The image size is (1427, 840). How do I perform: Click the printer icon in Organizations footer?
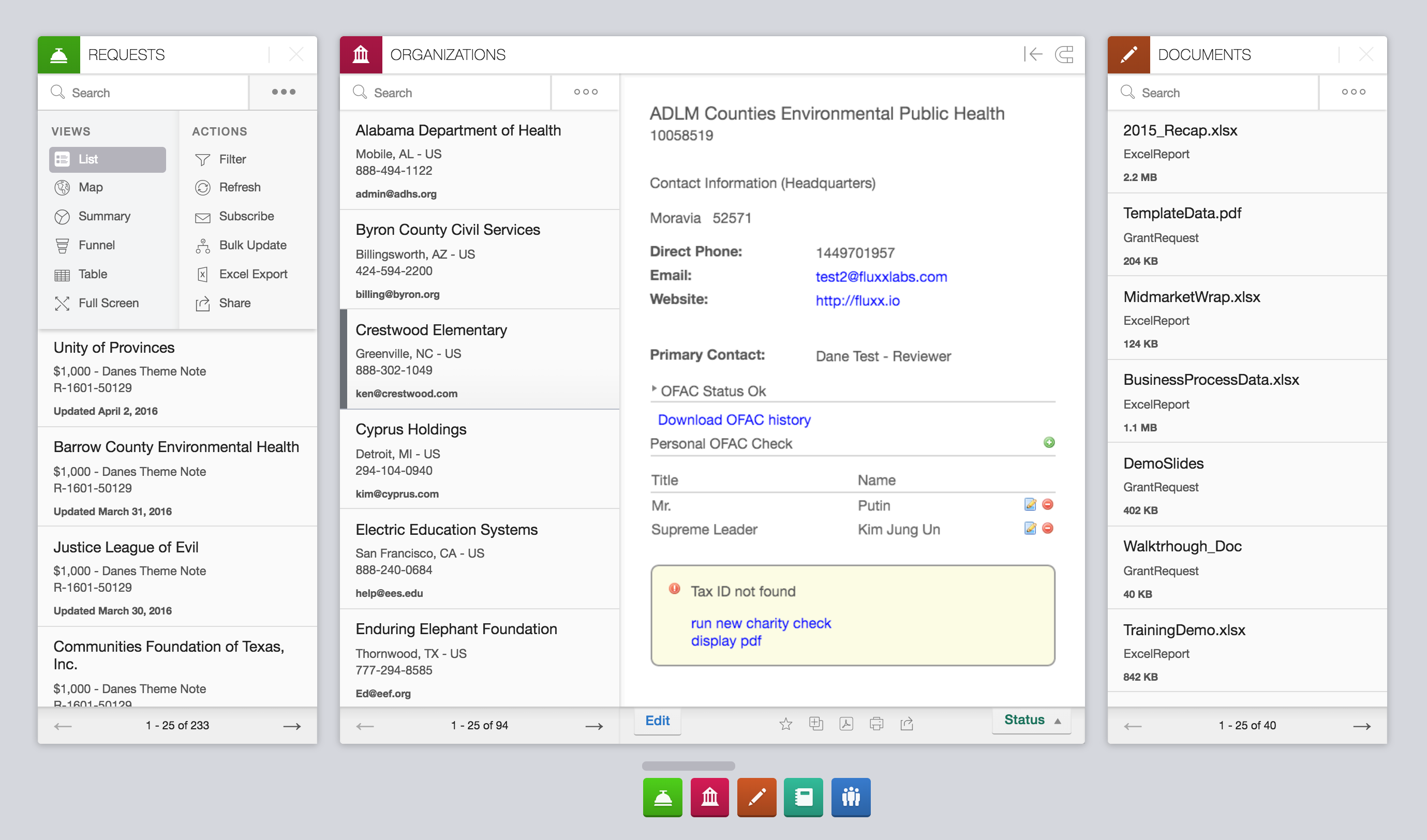tap(876, 724)
